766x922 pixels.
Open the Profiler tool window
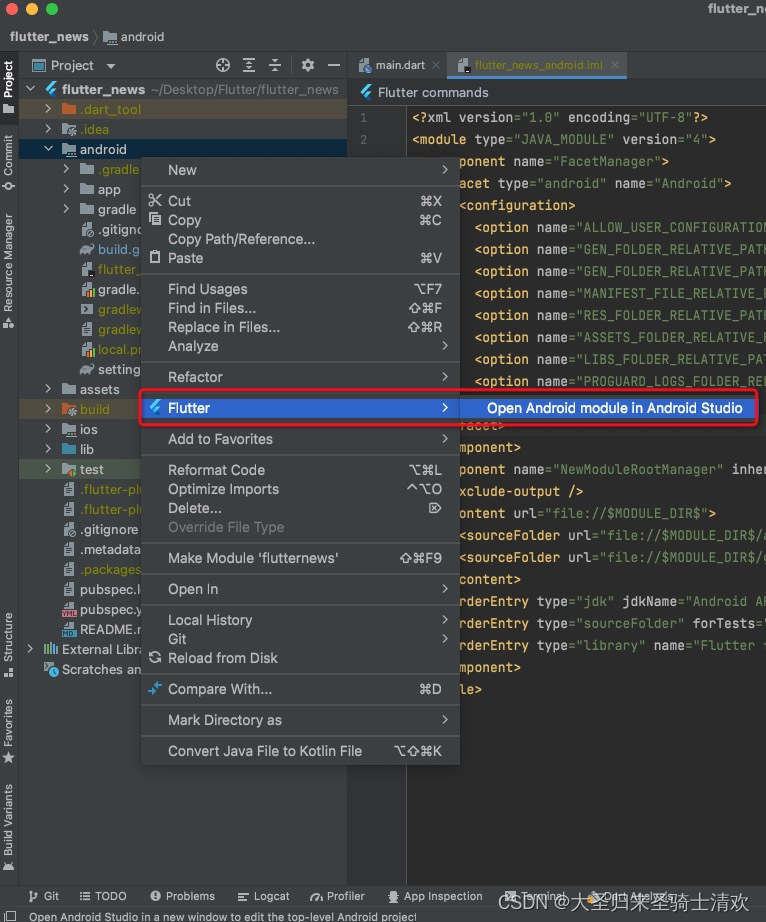(x=337, y=896)
